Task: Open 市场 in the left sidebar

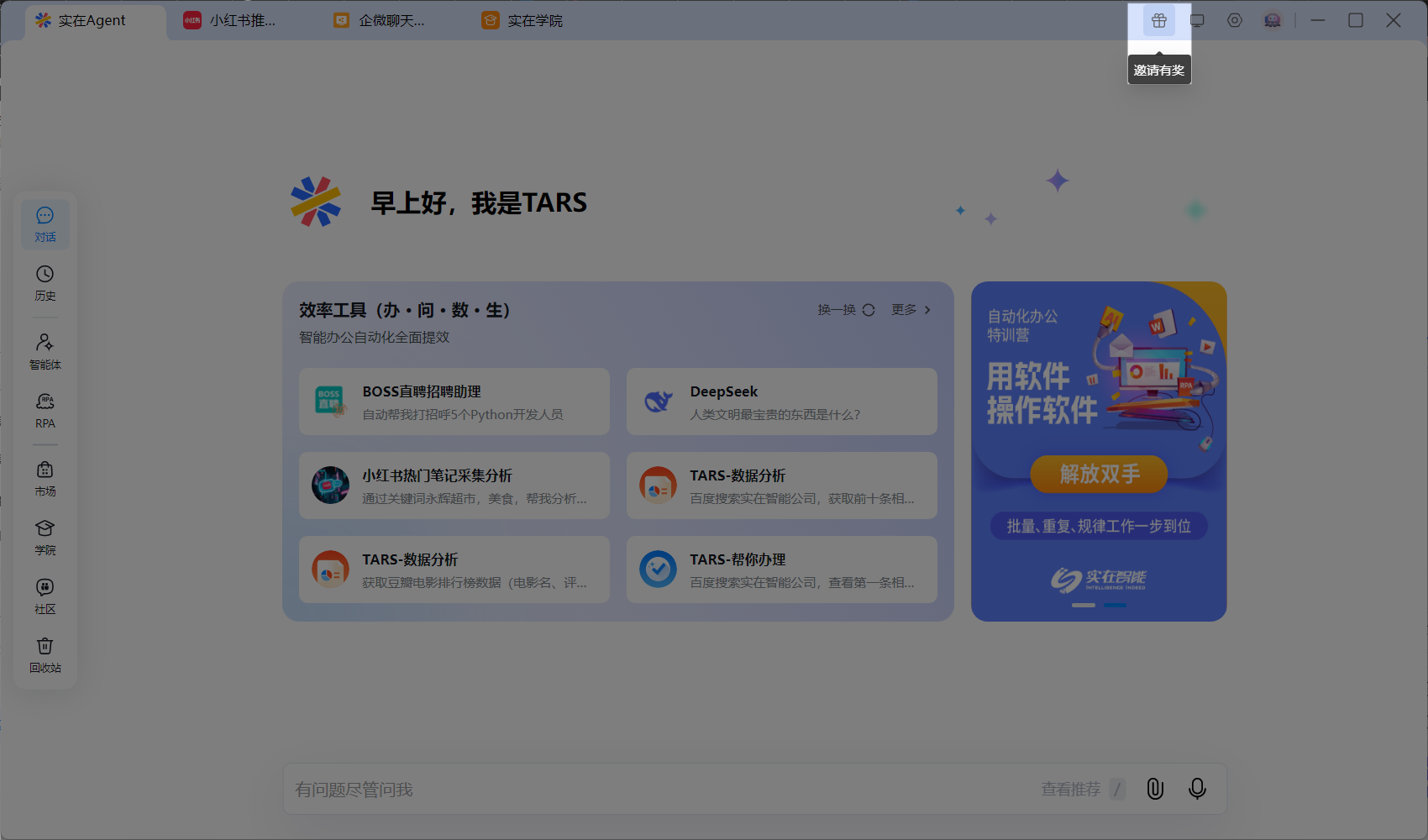Action: (x=45, y=479)
